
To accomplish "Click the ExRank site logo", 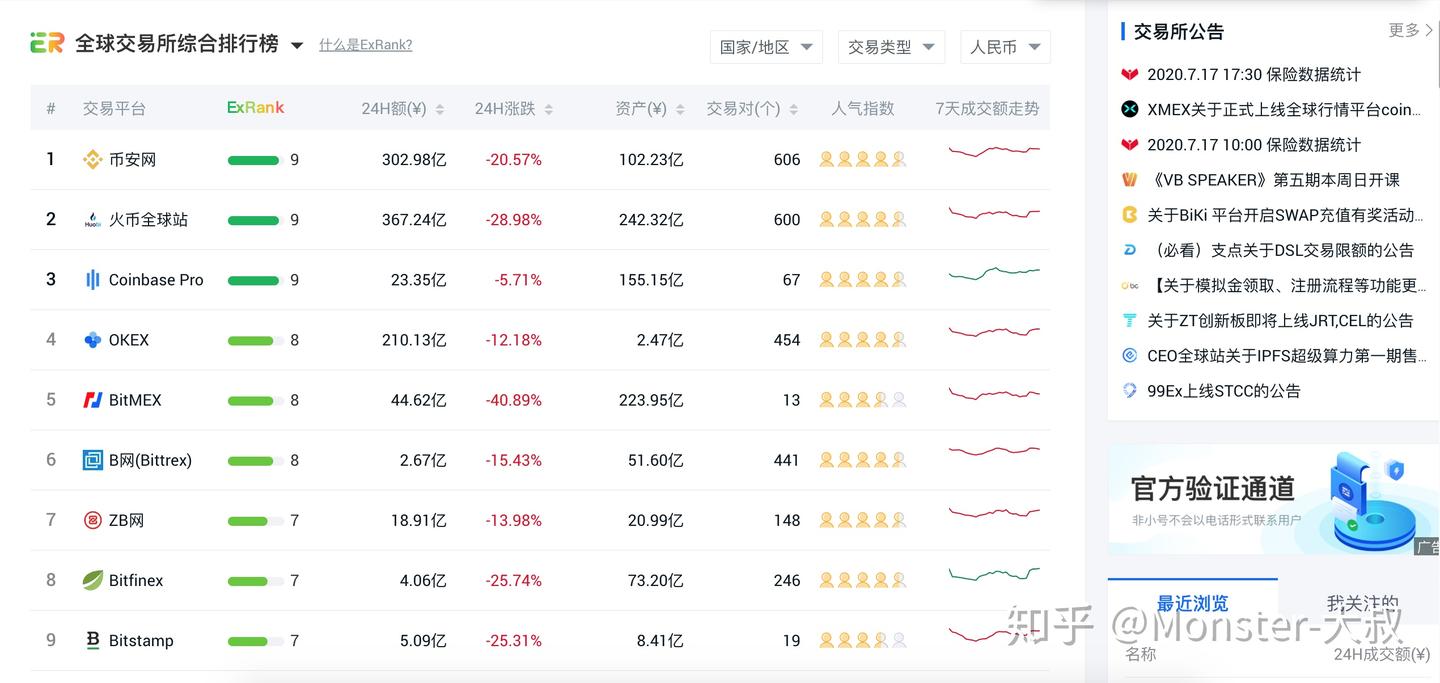I will tap(46, 43).
